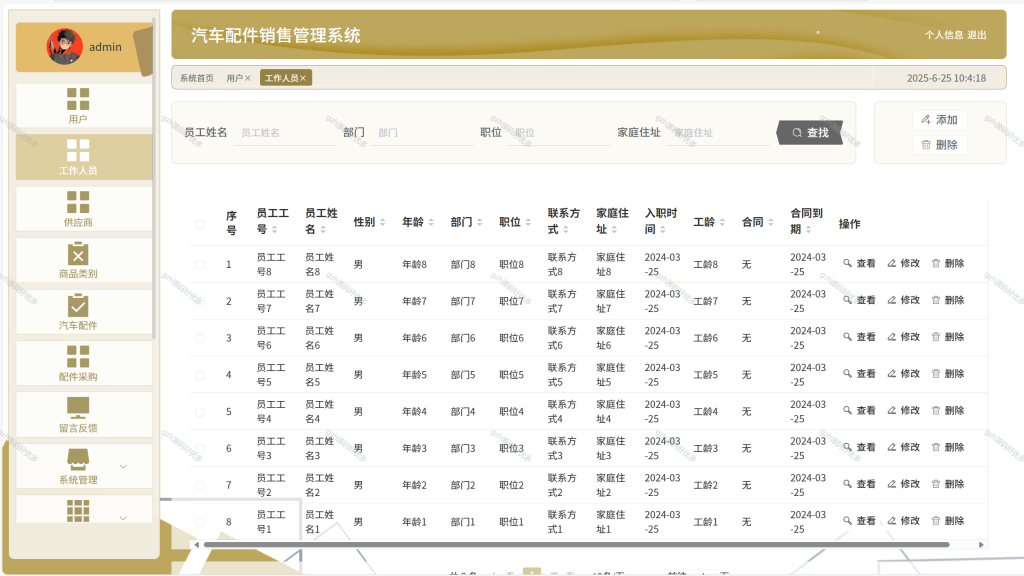Open the 配件采购 grid icon
The width and height of the screenshot is (1024, 576).
(78, 357)
